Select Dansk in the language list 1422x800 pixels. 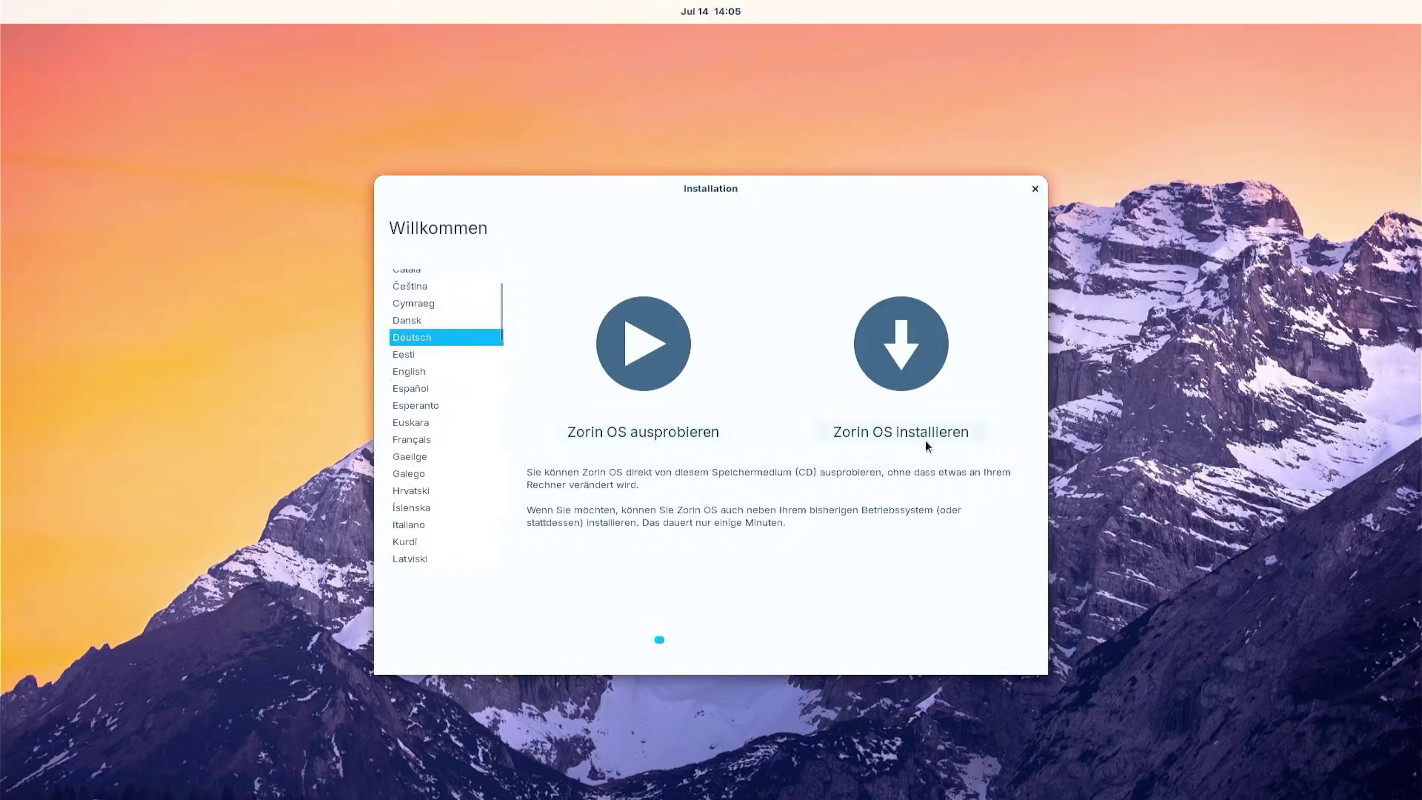(445, 320)
